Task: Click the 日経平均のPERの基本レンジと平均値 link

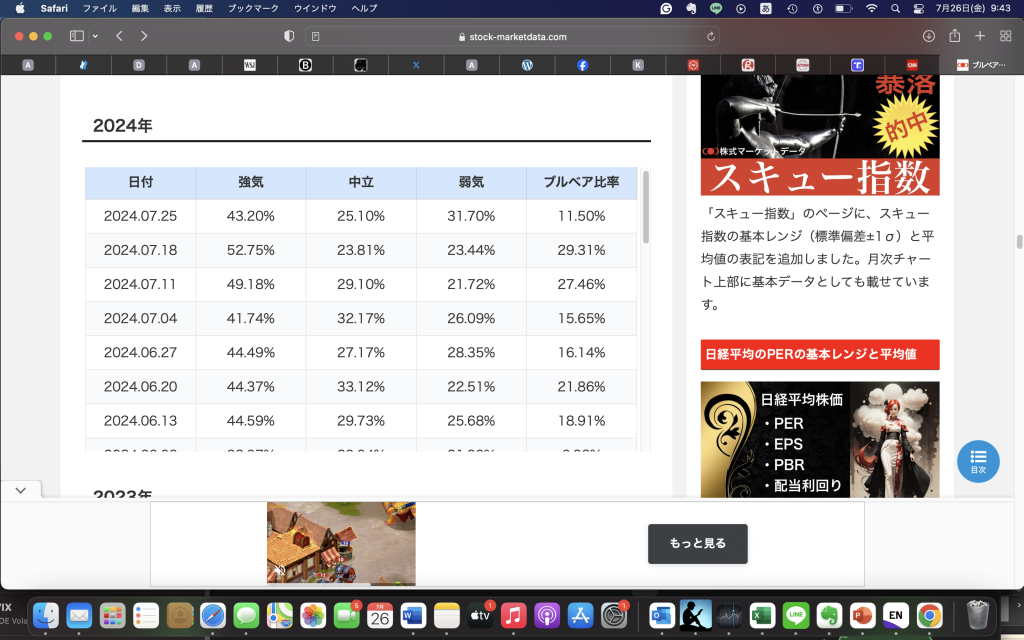Action: pos(819,354)
